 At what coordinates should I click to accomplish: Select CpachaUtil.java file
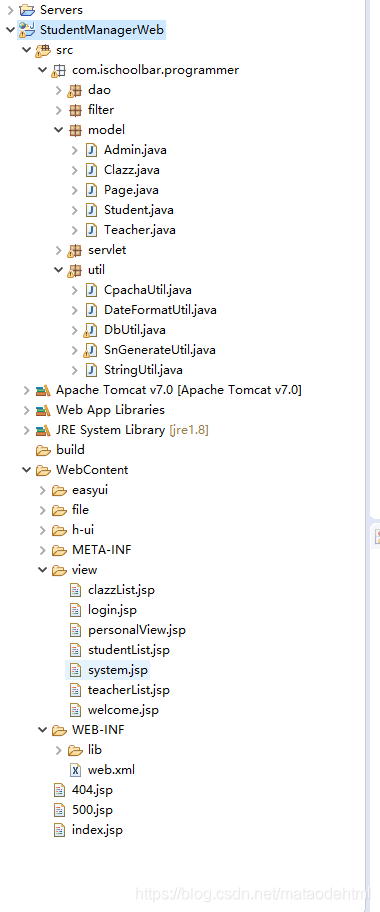tap(148, 290)
